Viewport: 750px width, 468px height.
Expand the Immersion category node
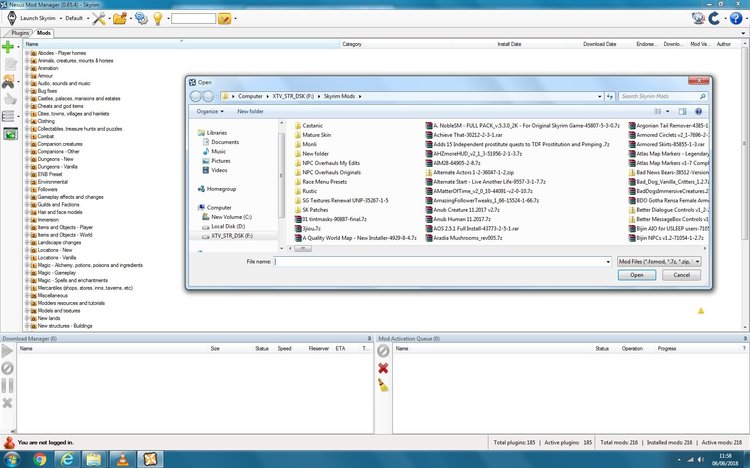point(27,220)
